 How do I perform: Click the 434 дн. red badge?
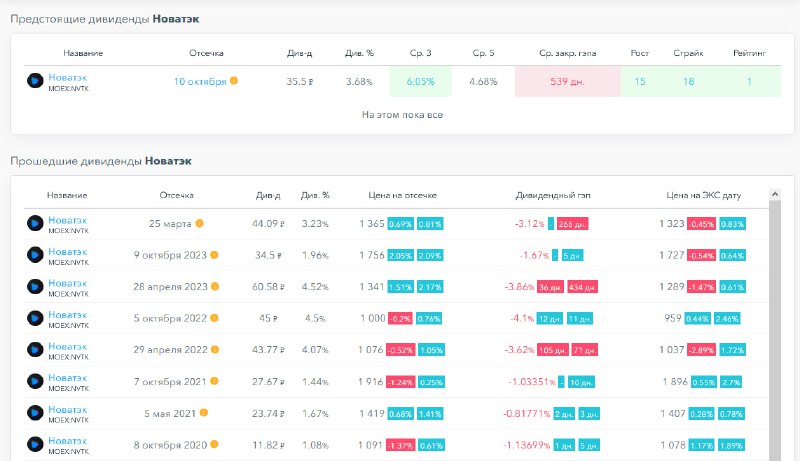point(582,287)
